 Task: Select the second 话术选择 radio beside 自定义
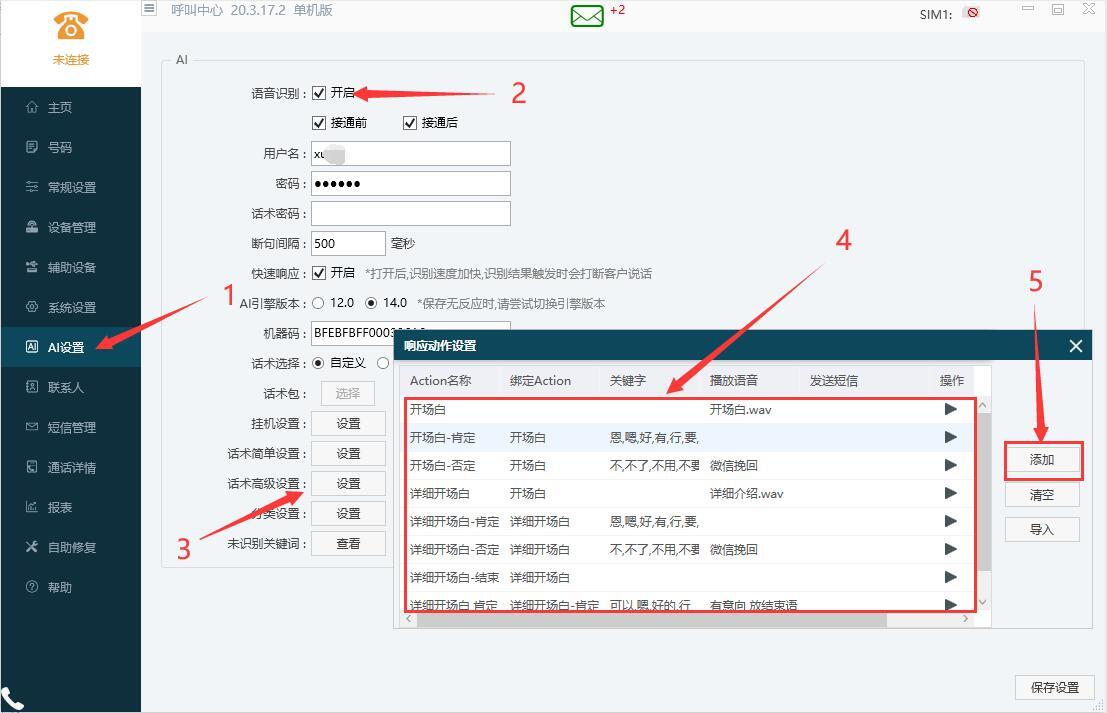click(383, 363)
